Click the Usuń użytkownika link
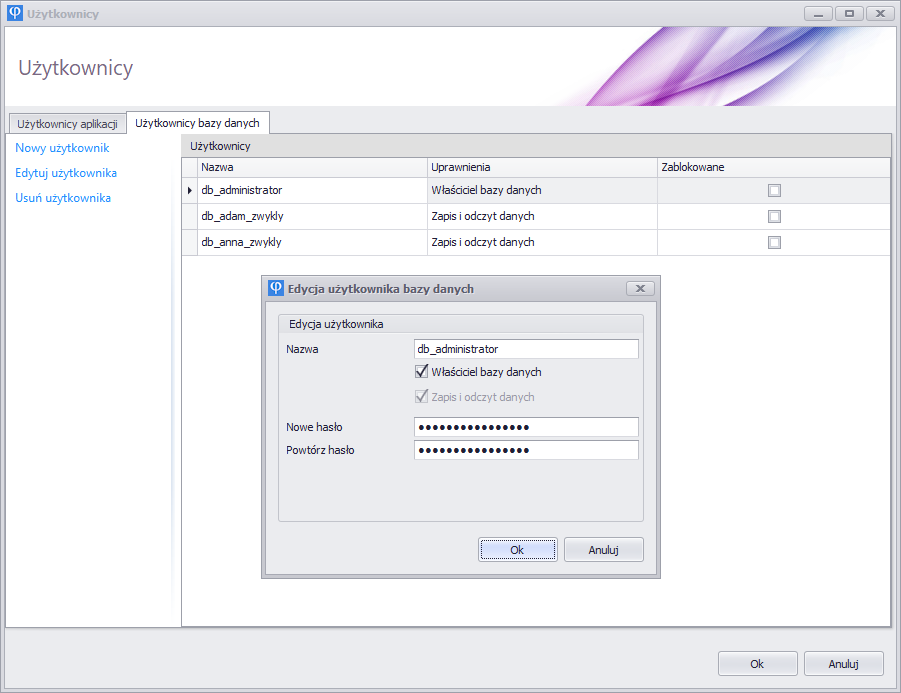The width and height of the screenshot is (901, 693). (63, 198)
